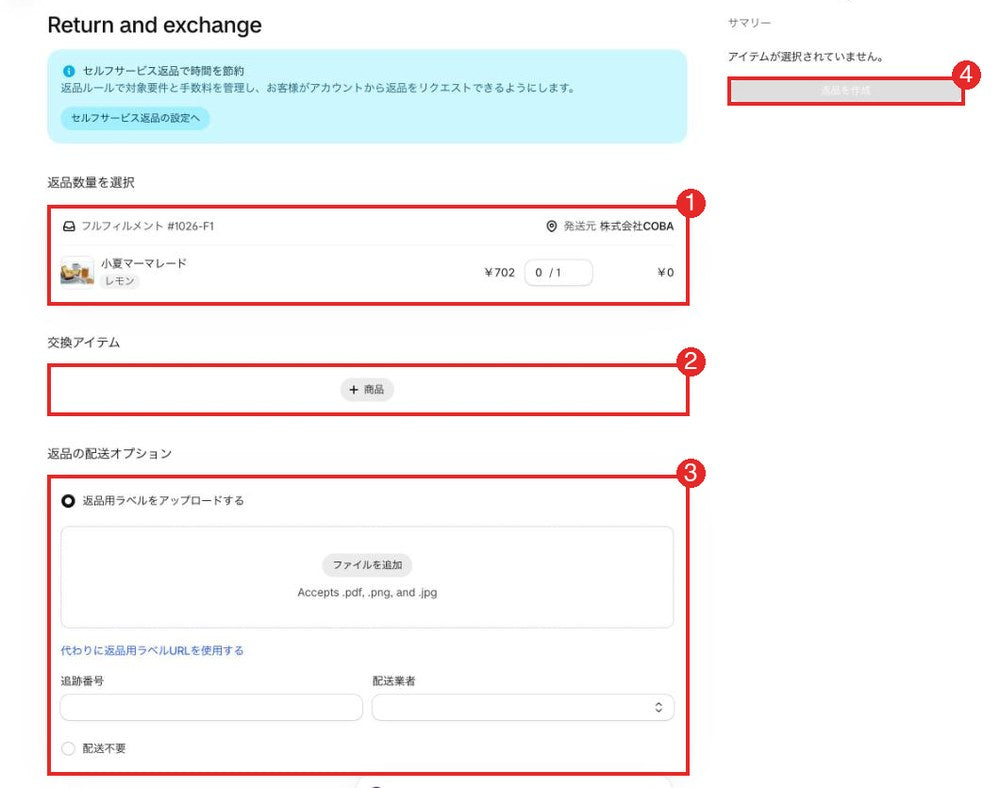The image size is (1000, 788).
Task: Click the レモン variant tag
Action: click(120, 281)
